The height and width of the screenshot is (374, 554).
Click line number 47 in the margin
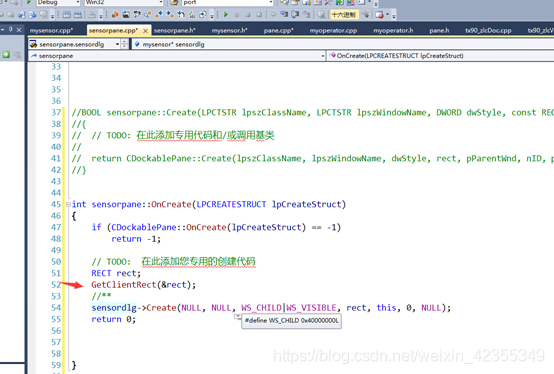pyautogui.click(x=56, y=227)
